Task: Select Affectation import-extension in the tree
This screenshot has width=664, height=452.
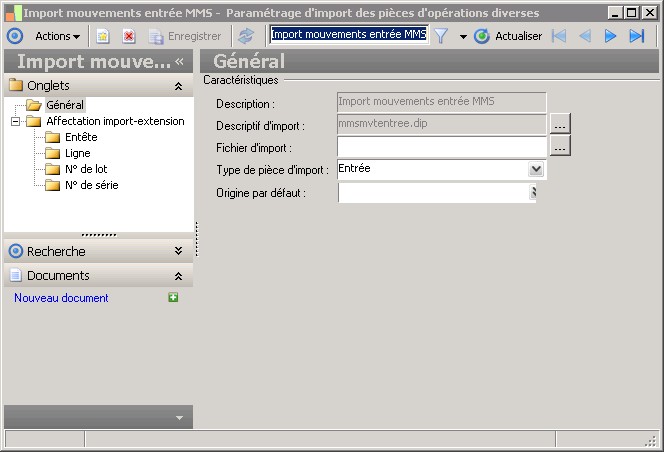Action: [115, 121]
